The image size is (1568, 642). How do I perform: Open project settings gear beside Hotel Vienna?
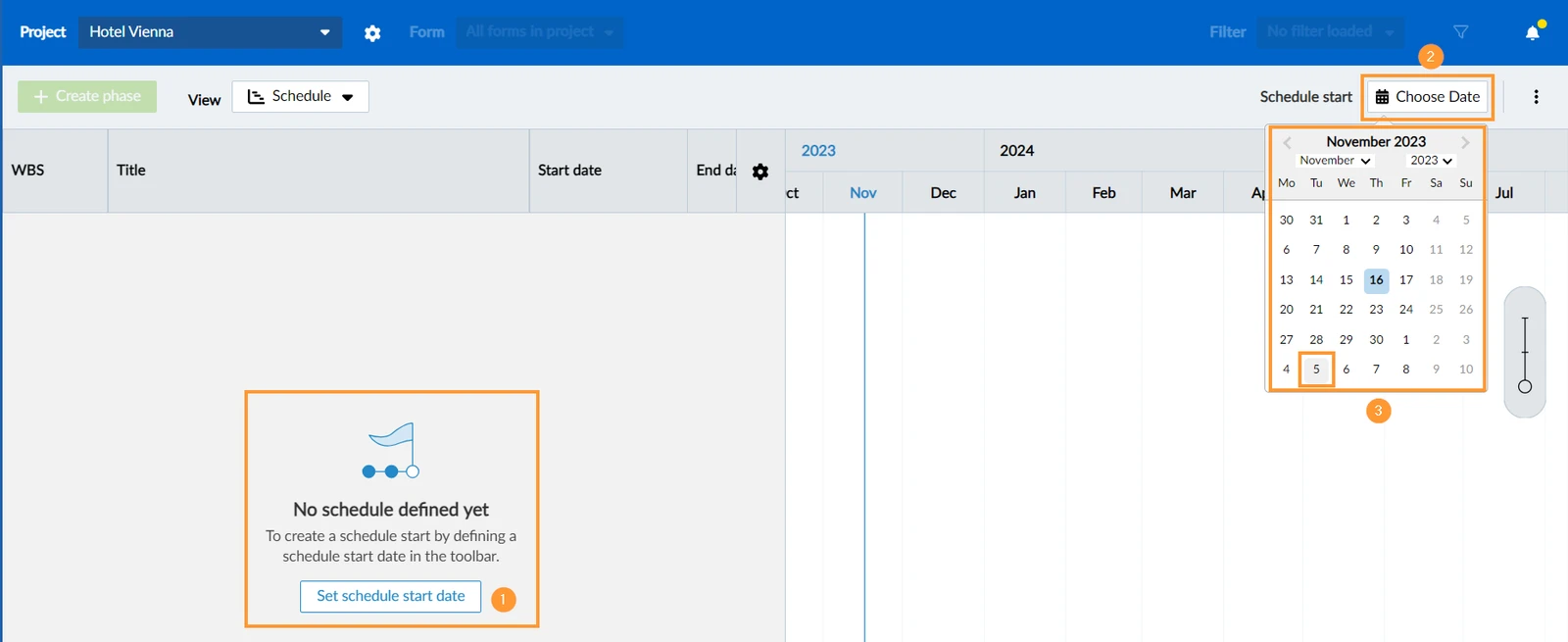(372, 32)
